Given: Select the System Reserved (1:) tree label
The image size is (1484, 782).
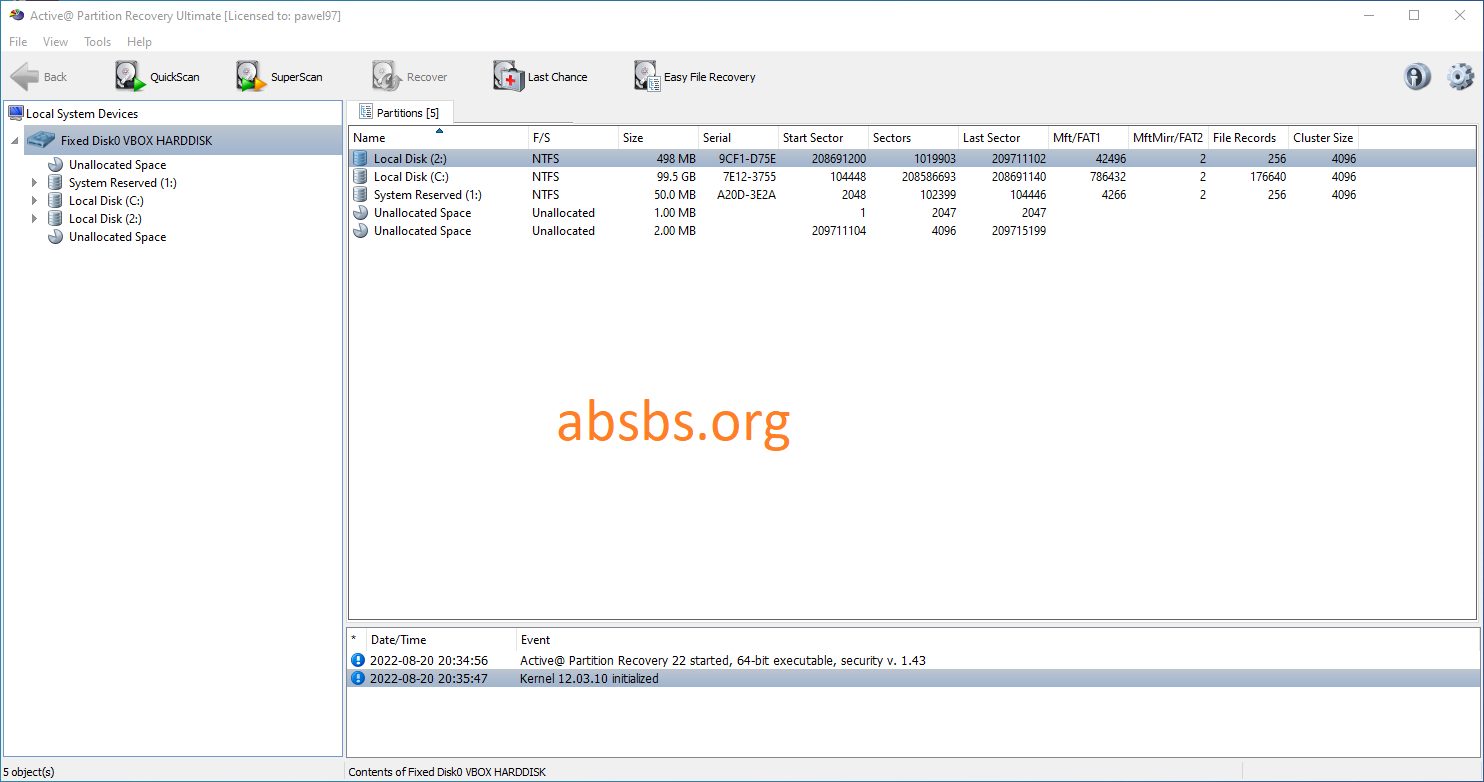Looking at the screenshot, I should pyautogui.click(x=123, y=183).
